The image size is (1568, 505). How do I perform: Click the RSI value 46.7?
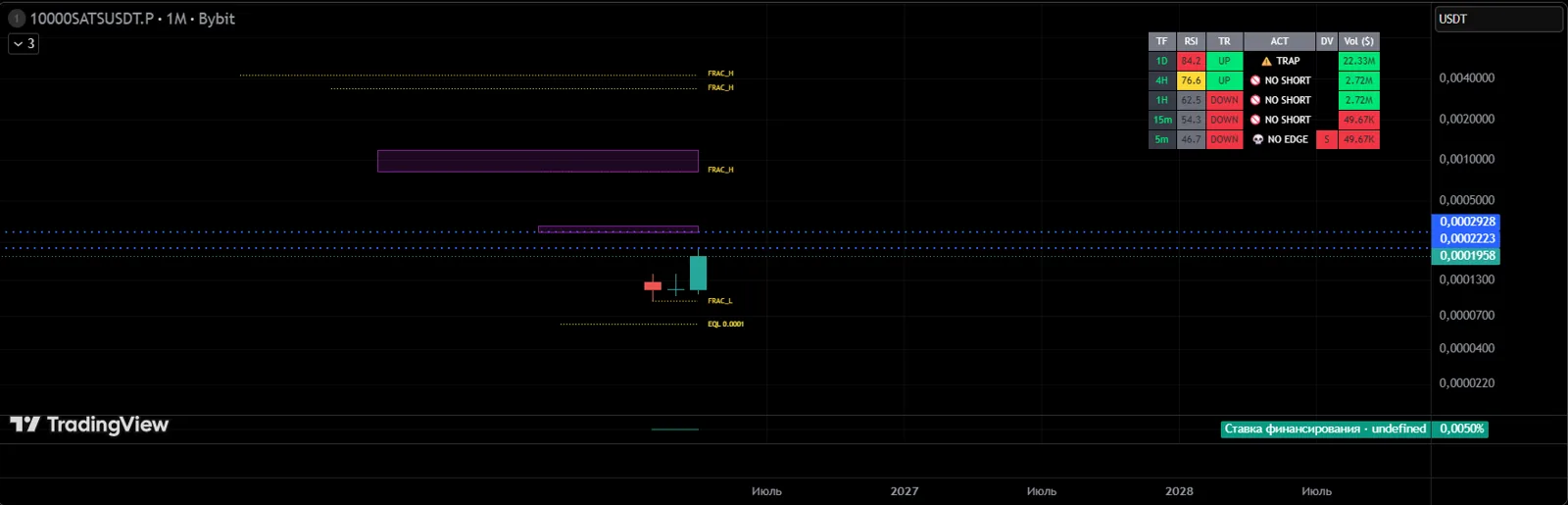1191,139
